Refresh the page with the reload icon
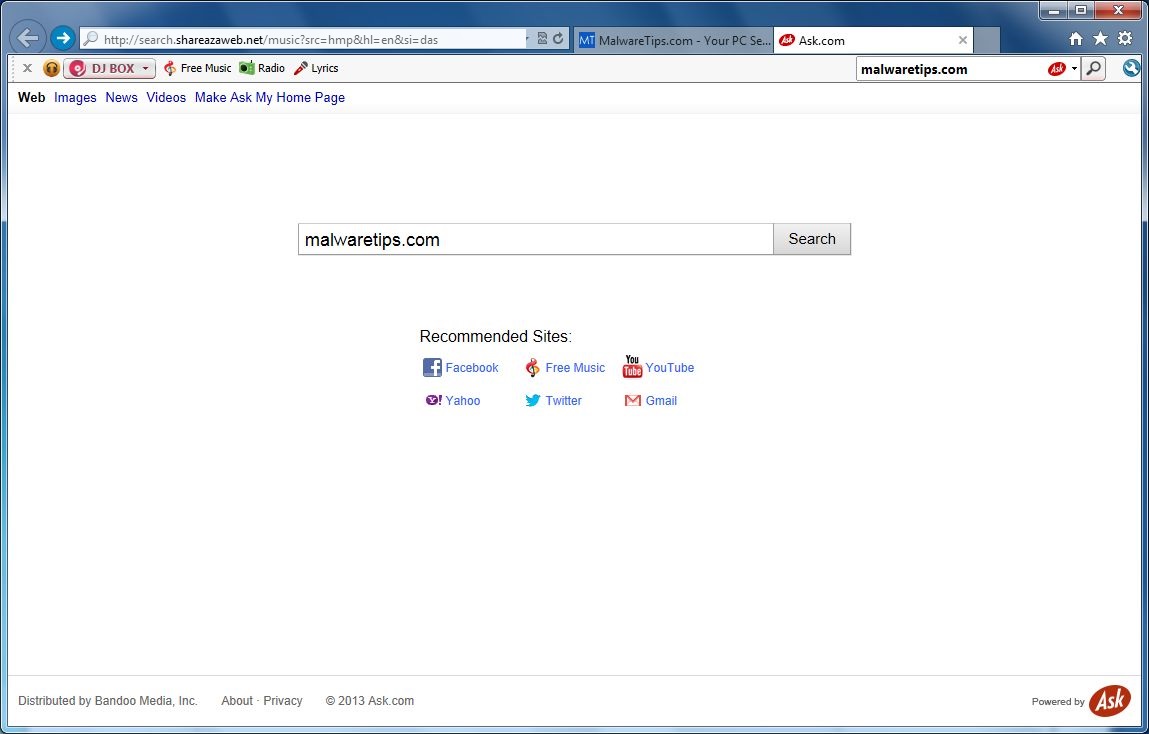The height and width of the screenshot is (734, 1149). pyautogui.click(x=558, y=39)
